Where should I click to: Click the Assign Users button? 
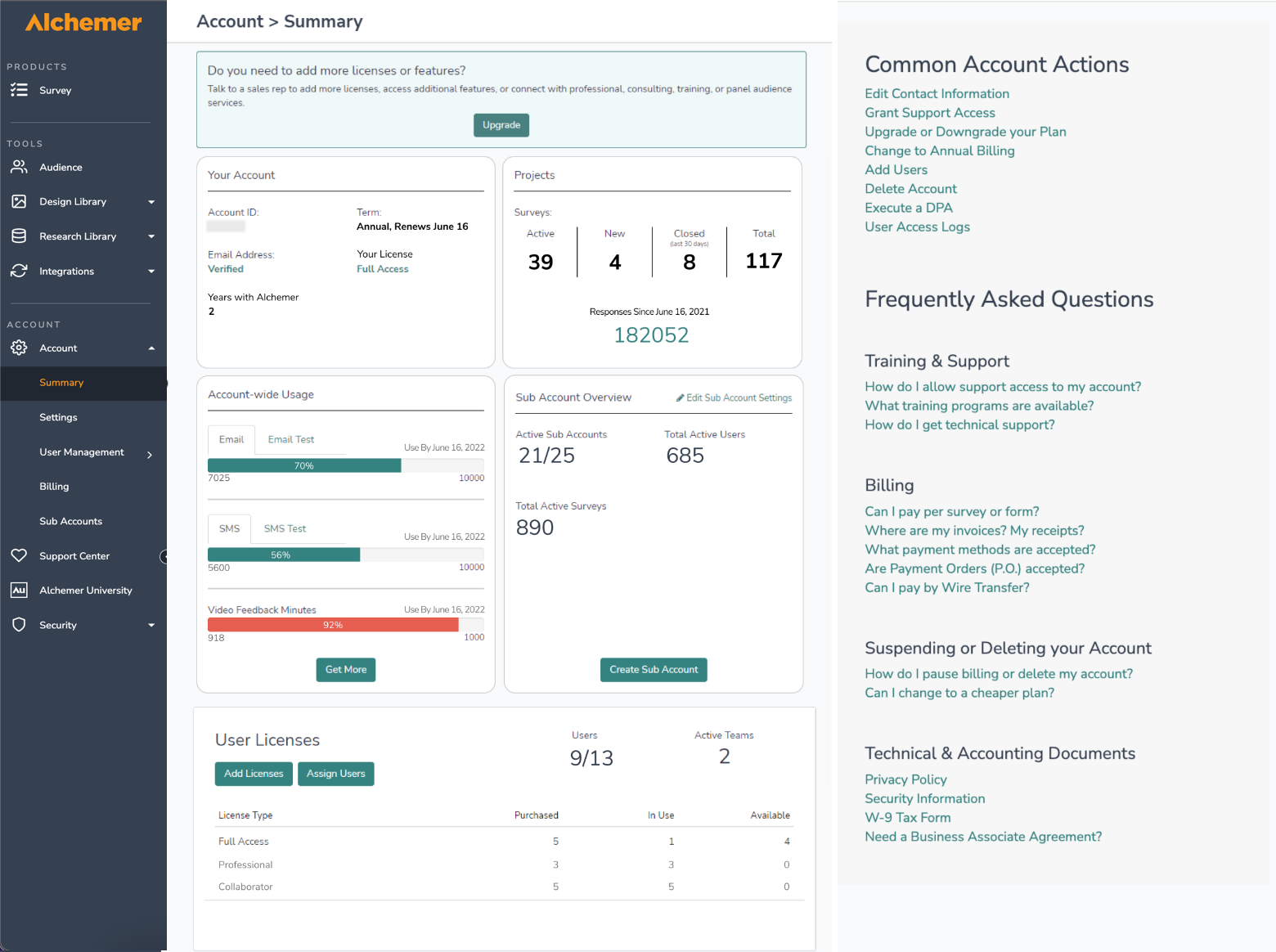coord(336,774)
